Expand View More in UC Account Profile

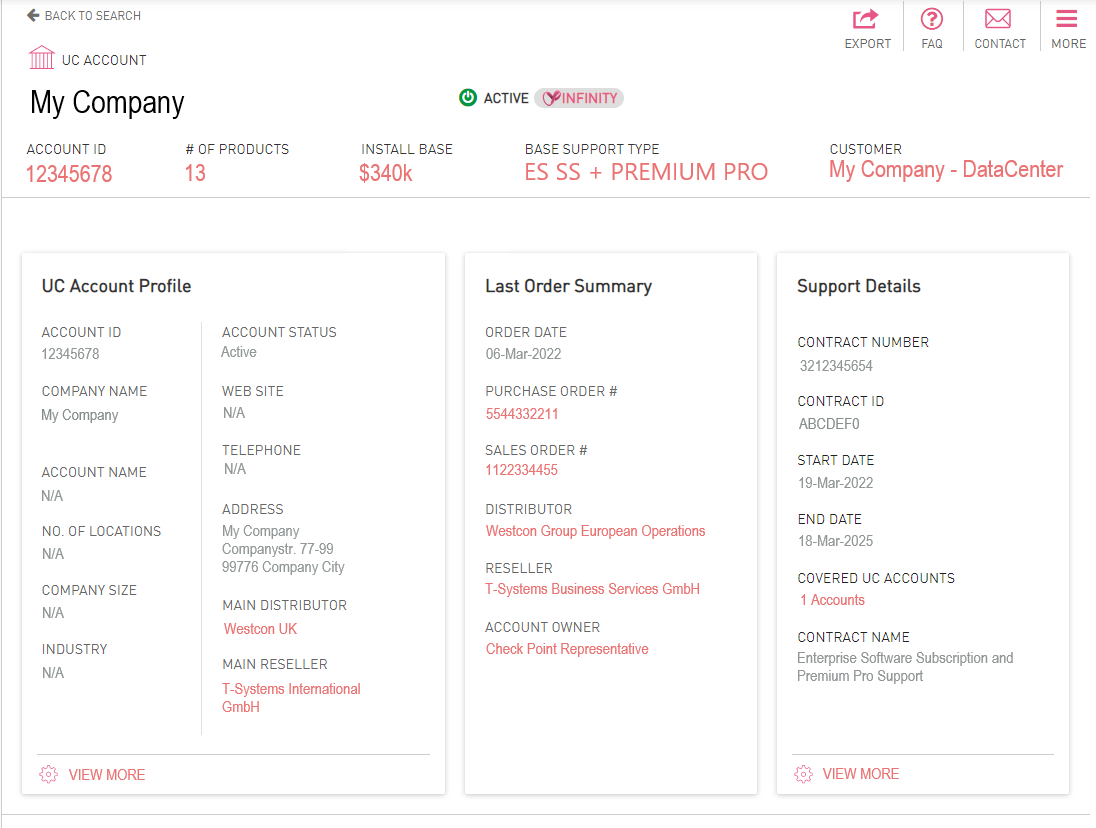(x=106, y=775)
